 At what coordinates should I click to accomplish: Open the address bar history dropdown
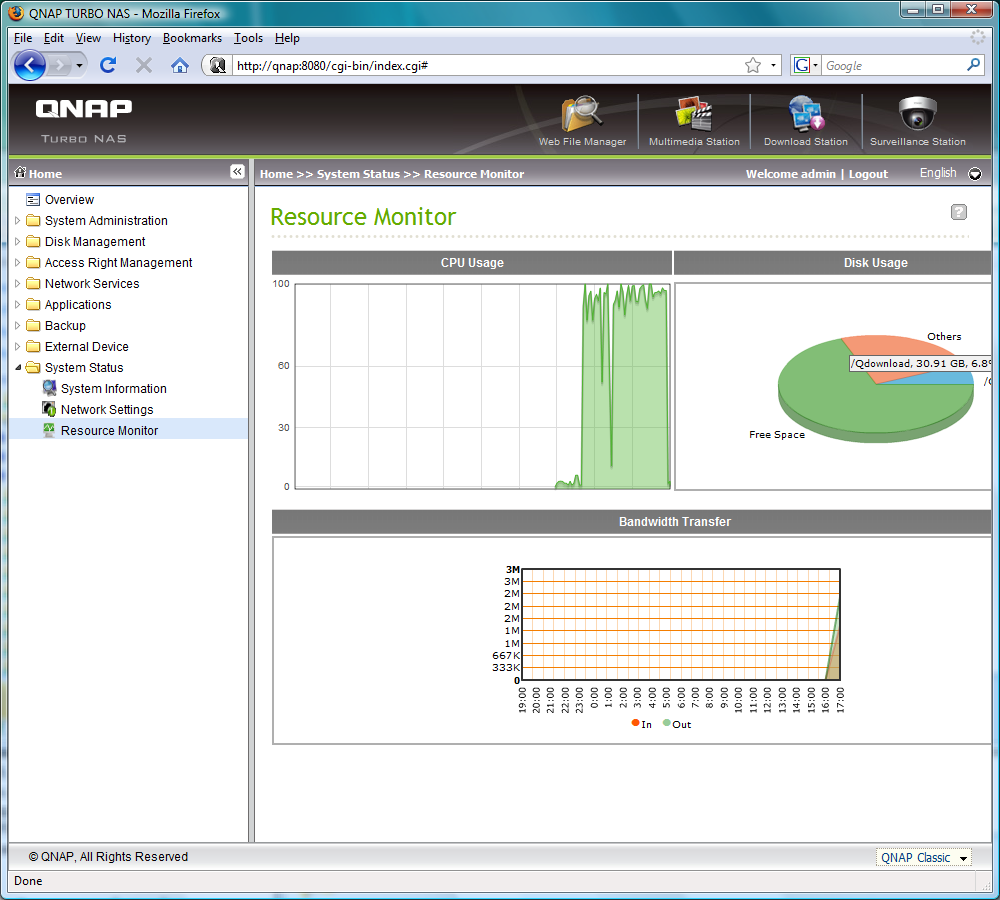(773, 65)
